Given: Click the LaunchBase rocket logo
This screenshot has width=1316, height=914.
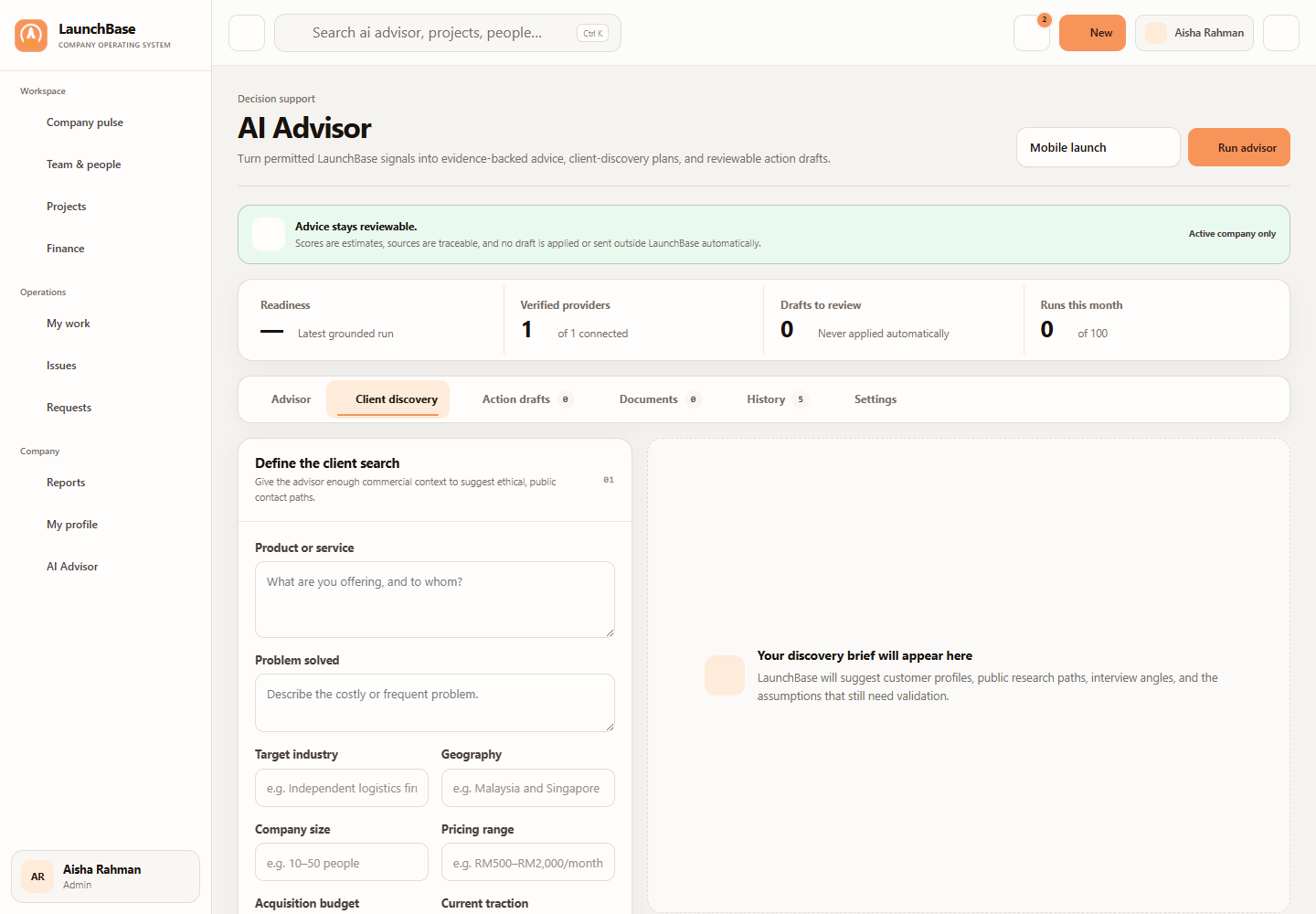Looking at the screenshot, I should point(31,36).
